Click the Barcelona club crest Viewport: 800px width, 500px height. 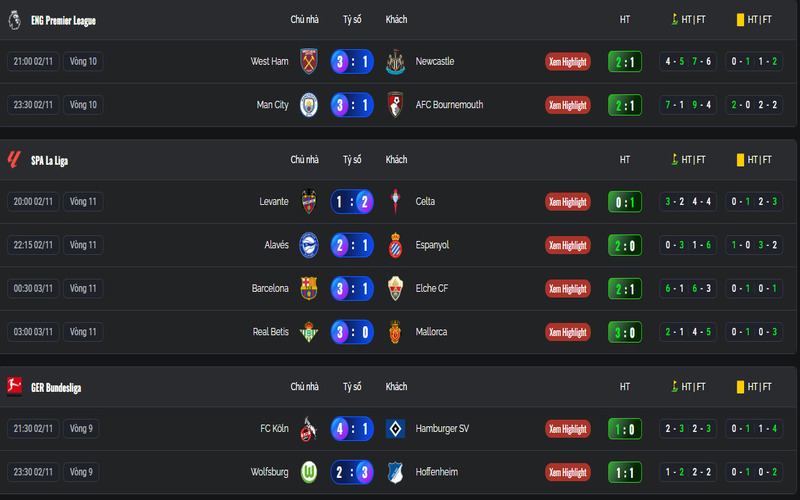[308, 289]
